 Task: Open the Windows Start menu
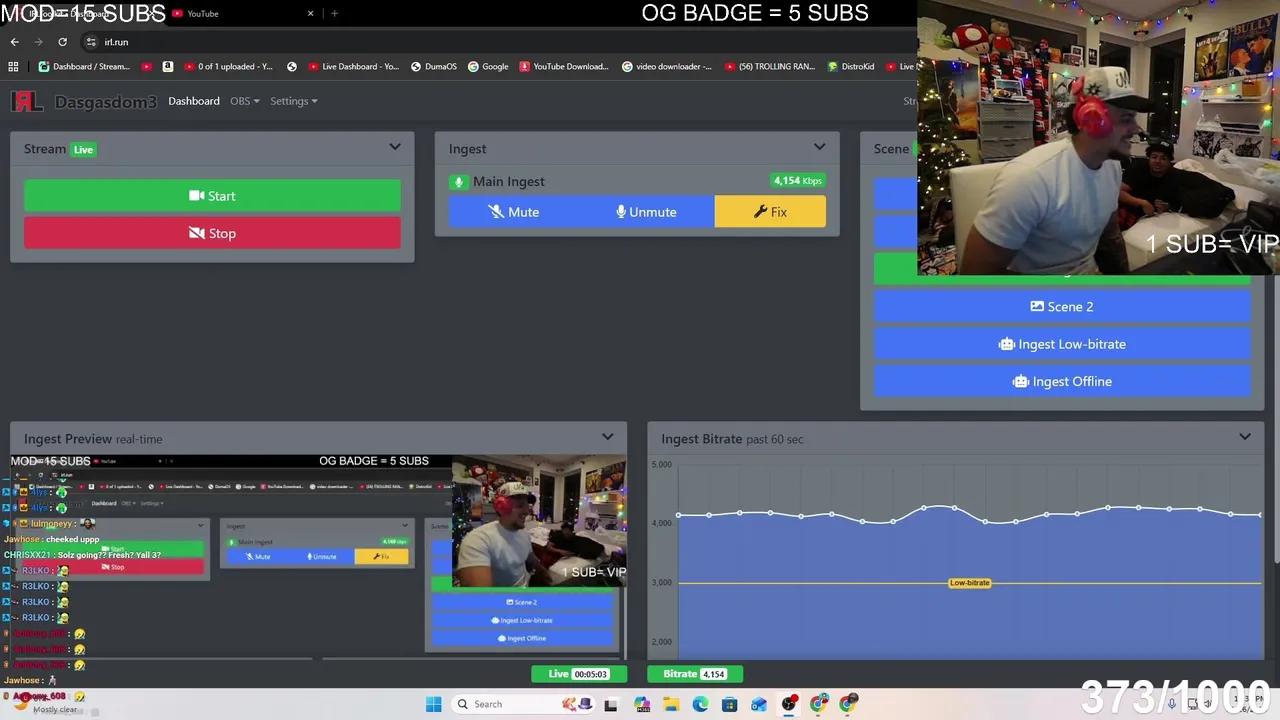coord(433,704)
